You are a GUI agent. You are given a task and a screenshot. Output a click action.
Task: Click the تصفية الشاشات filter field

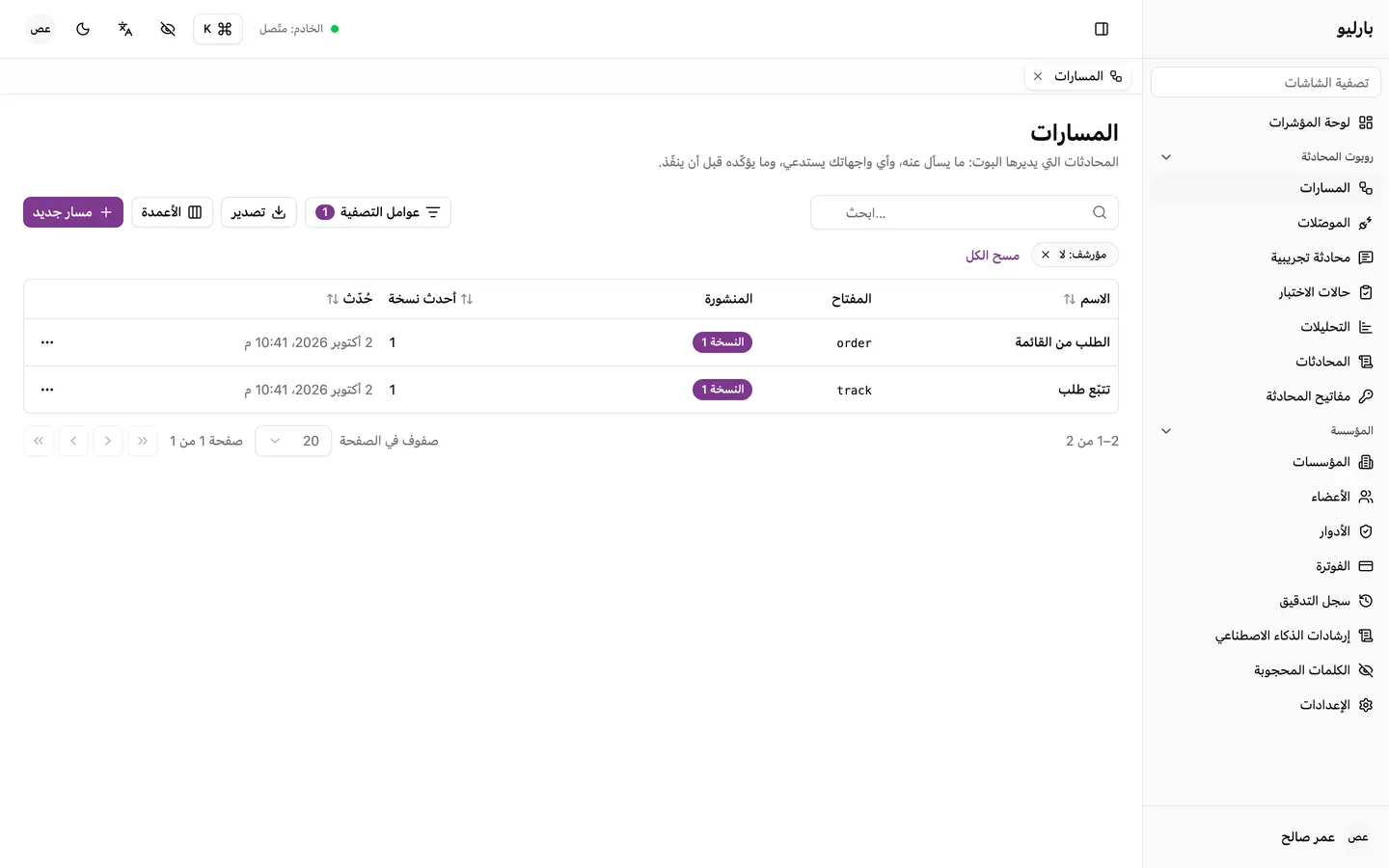[x=1266, y=83]
